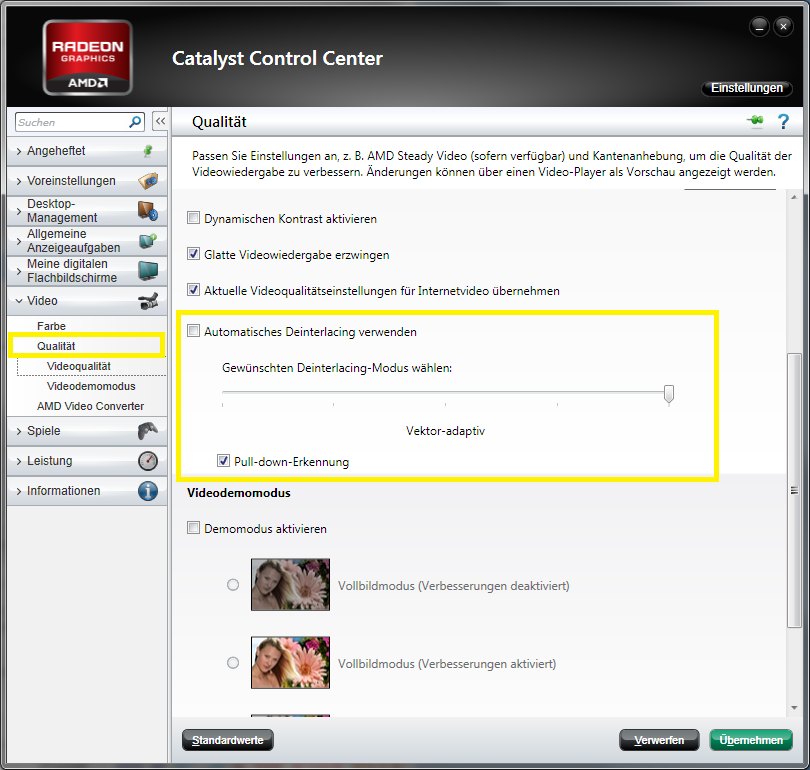Click the Videodemomodus section heading
This screenshot has height=770, width=810.
pyautogui.click(x=239, y=493)
